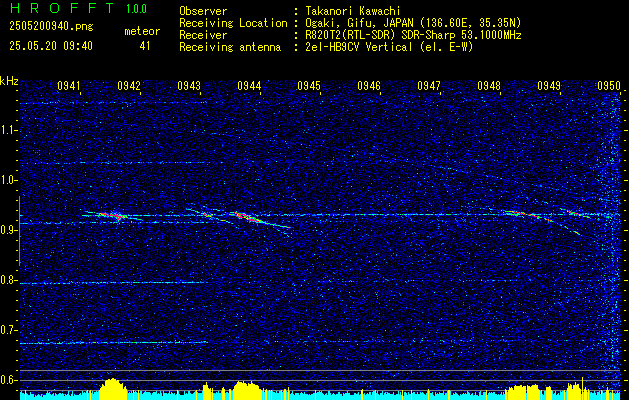Click the 0941 time marker
This screenshot has height=400, width=629.
click(69, 85)
